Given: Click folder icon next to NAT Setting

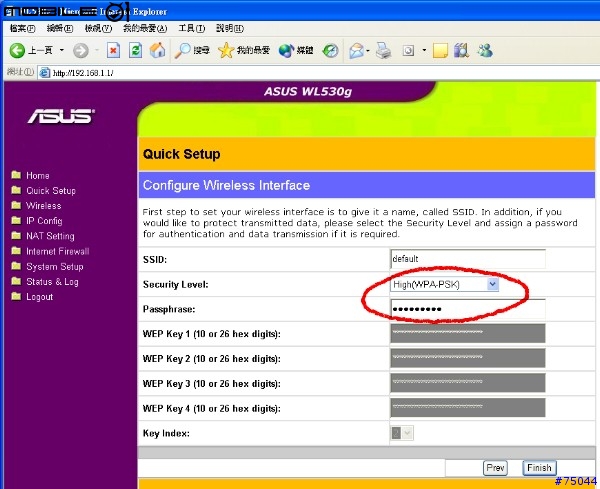Looking at the screenshot, I should pyautogui.click(x=16, y=235).
